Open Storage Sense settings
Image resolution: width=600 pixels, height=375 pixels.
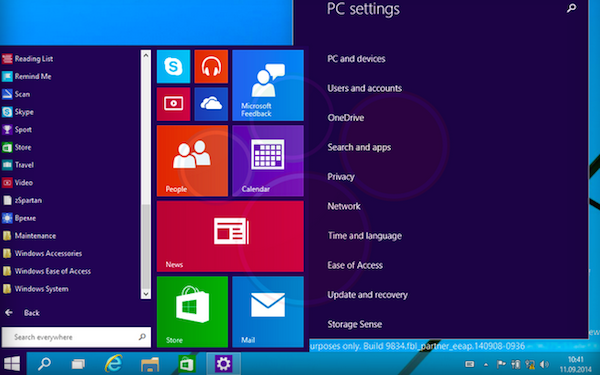tap(355, 324)
